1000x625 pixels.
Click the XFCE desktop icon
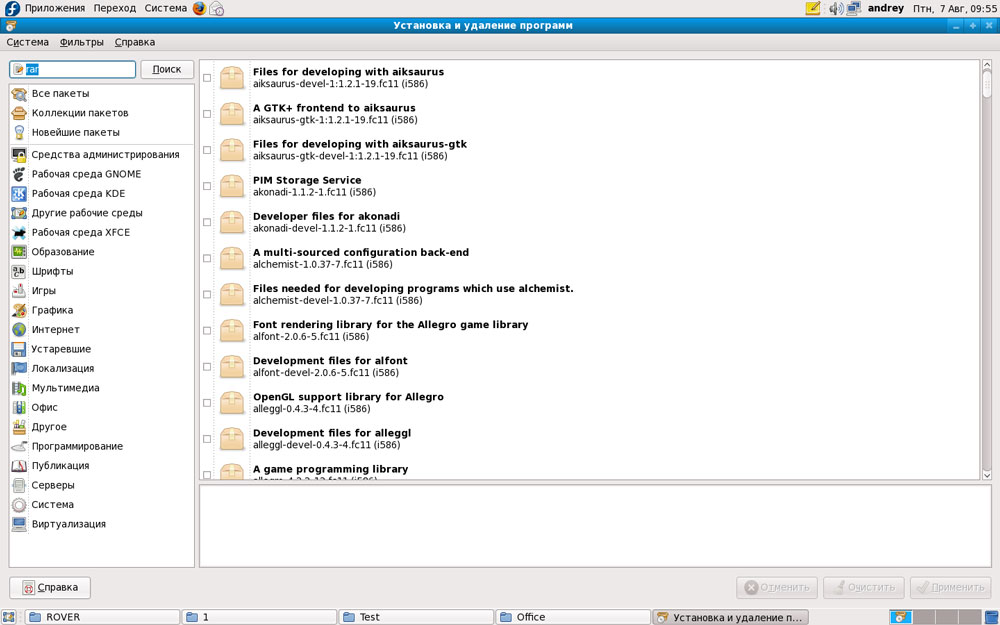tap(19, 232)
